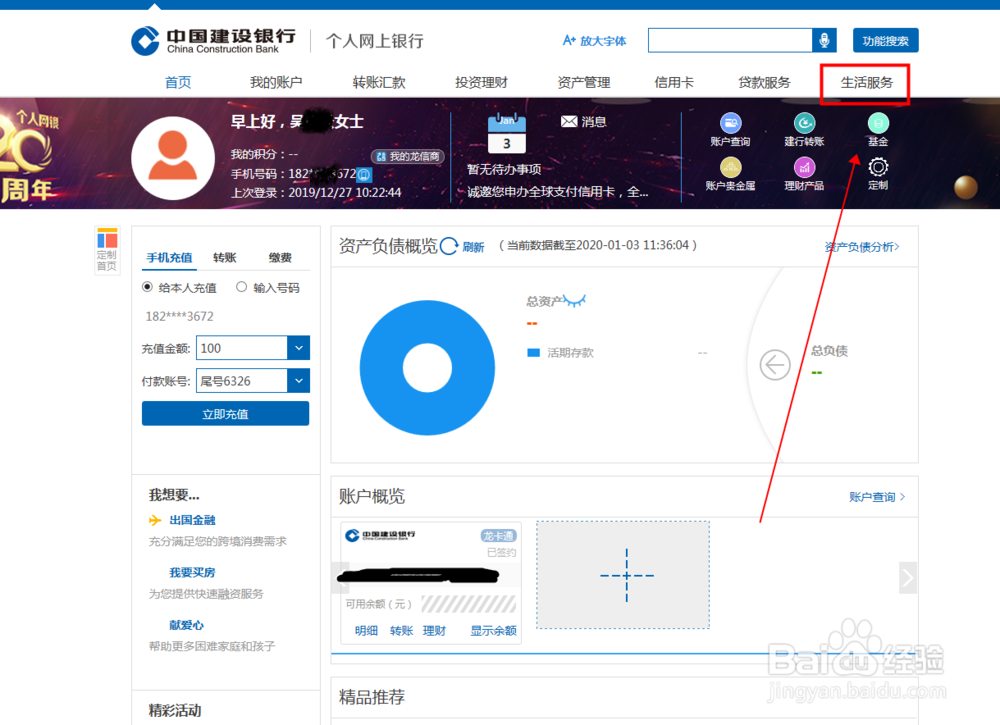Click the 我的龙信商 badge
Viewport: 1000px width, 725px height.
[x=408, y=156]
